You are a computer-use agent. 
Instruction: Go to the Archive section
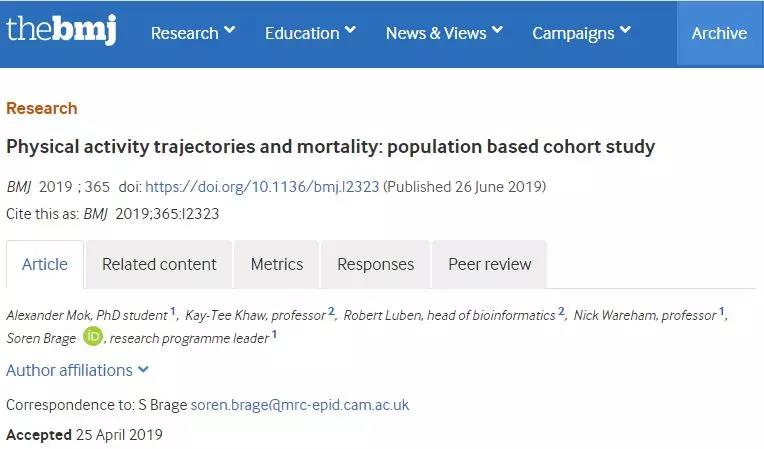click(719, 33)
